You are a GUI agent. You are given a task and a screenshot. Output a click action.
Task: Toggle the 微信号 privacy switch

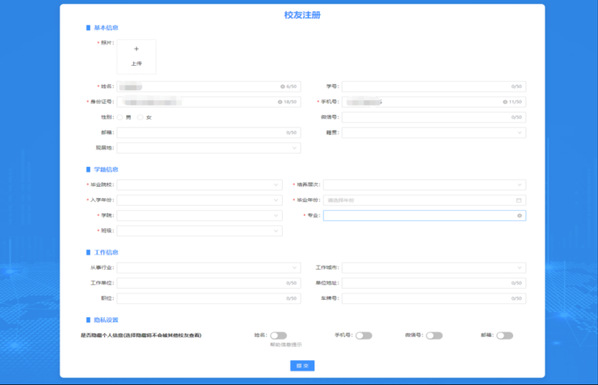pyautogui.click(x=434, y=335)
